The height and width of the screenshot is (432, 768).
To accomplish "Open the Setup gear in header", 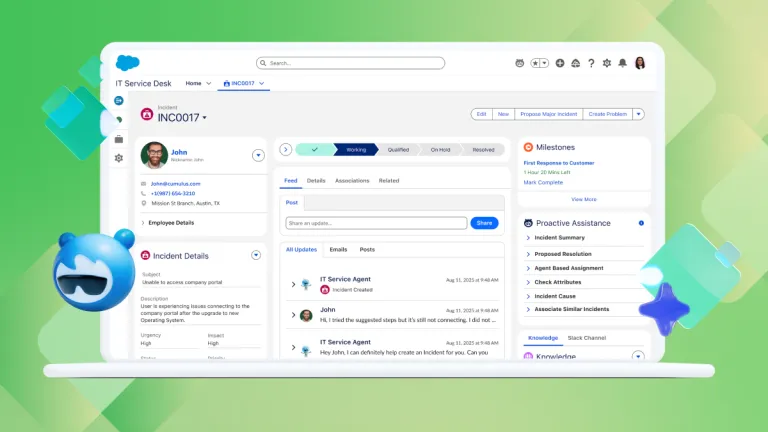I will coord(606,63).
